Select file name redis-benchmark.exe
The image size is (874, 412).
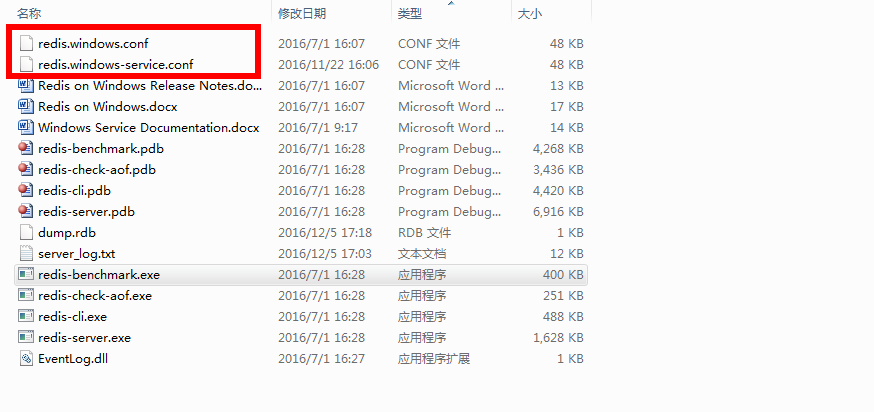point(99,275)
